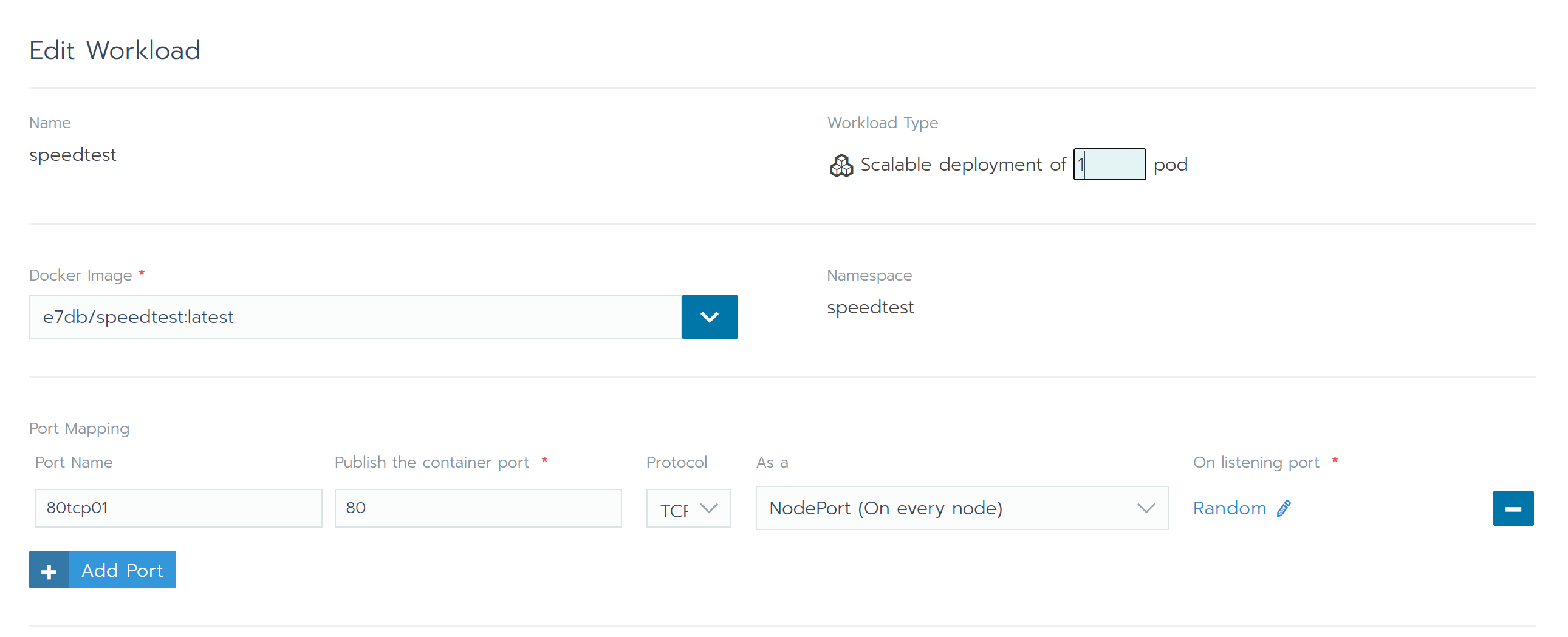This screenshot has width=1568, height=637.
Task: Click inside the Publish the container port input
Action: coord(478,508)
